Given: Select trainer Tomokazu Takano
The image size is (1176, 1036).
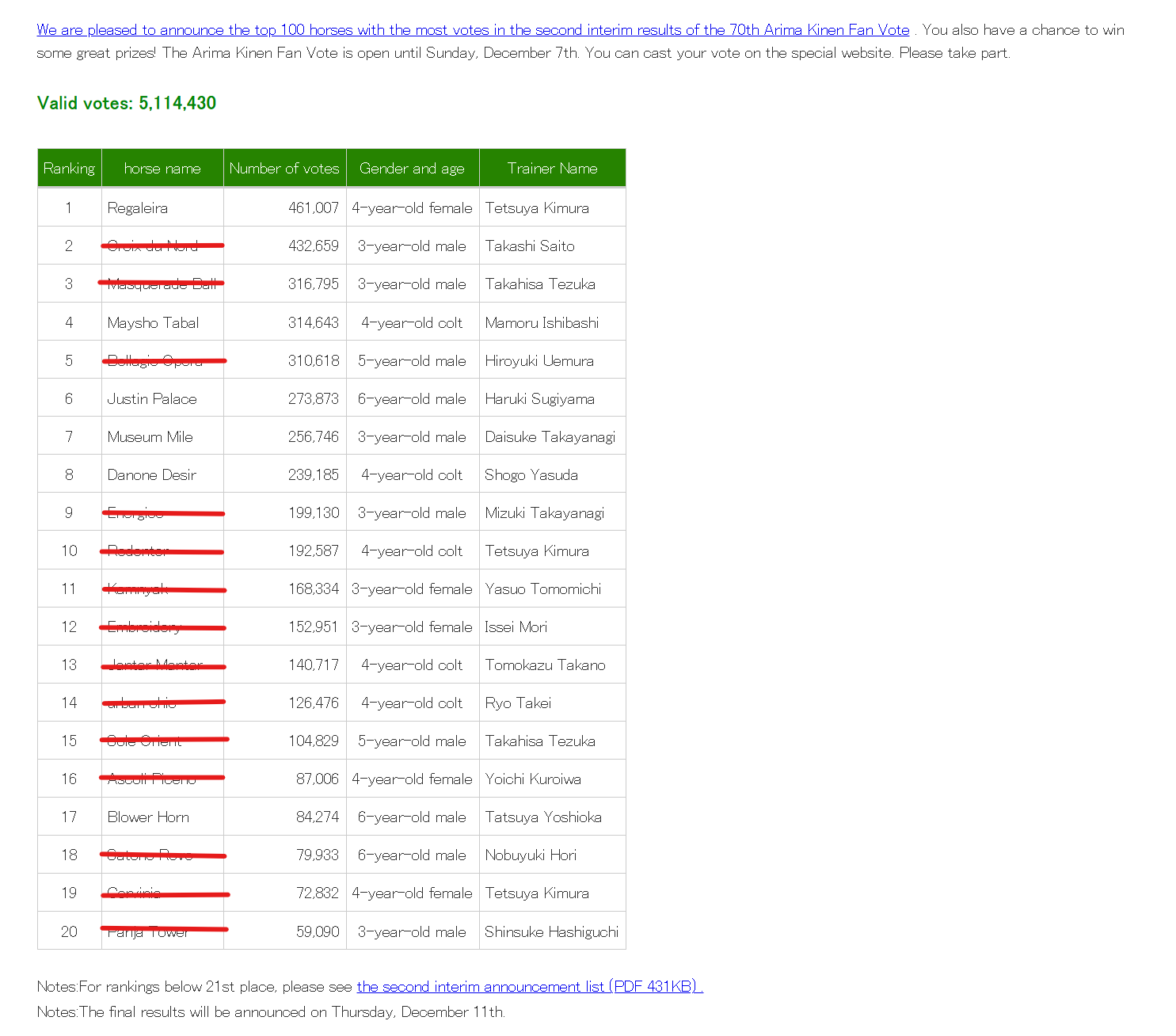Looking at the screenshot, I should [x=546, y=665].
